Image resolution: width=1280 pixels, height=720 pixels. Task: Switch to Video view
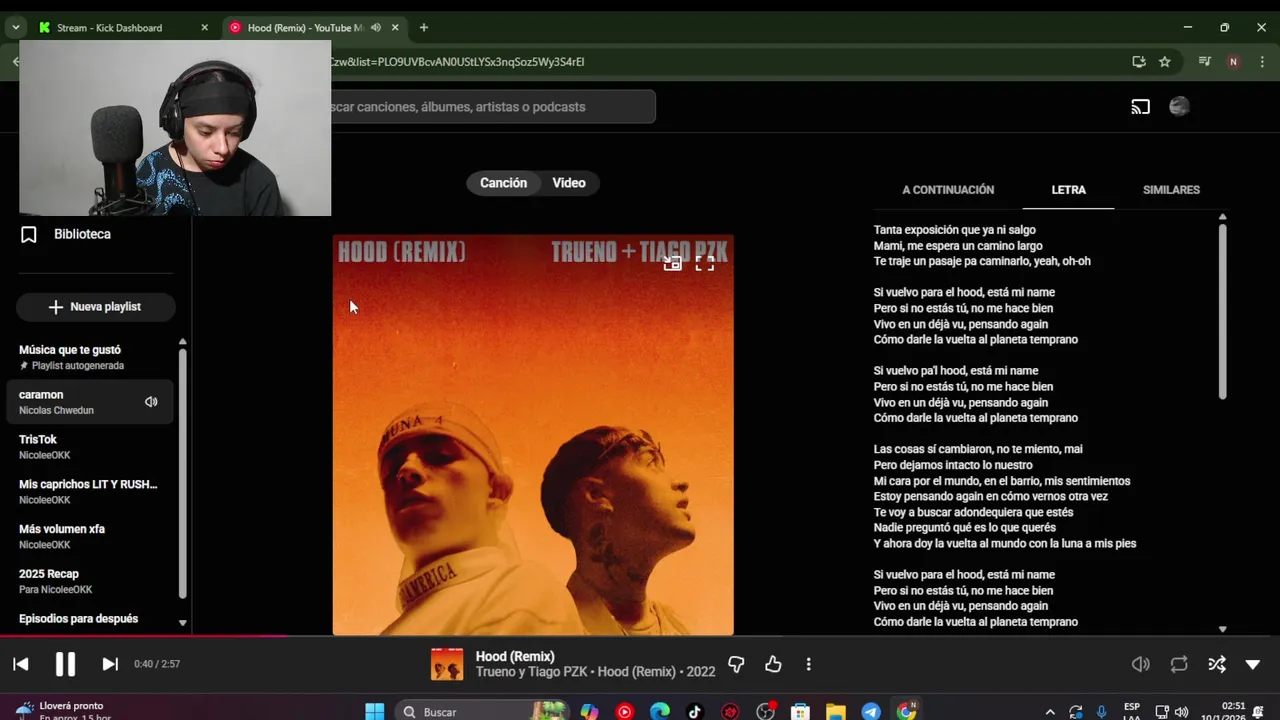[x=569, y=183]
